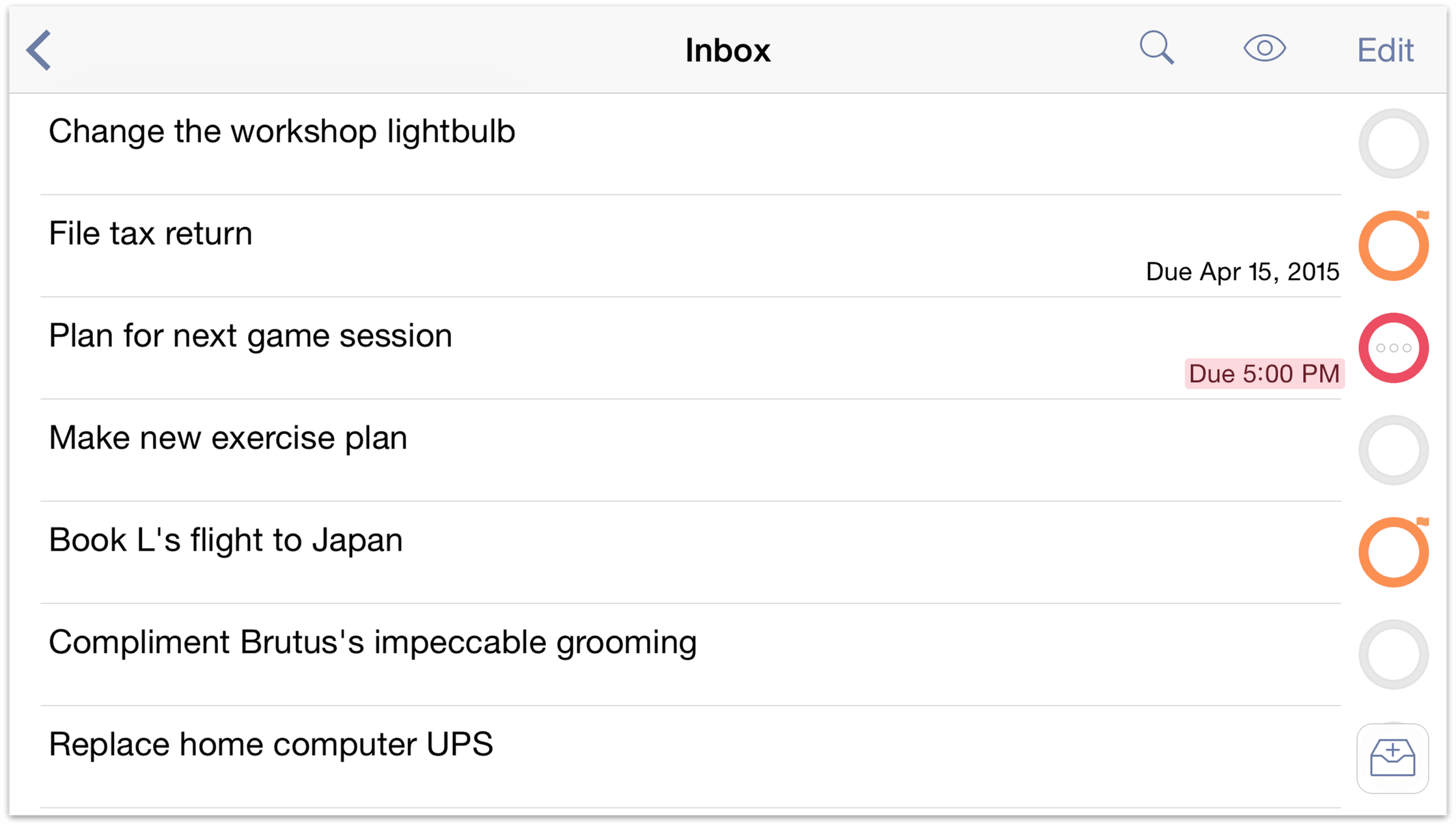The height and width of the screenshot is (826, 1456).
Task: Open view options with the eye icon
Action: click(x=1264, y=49)
